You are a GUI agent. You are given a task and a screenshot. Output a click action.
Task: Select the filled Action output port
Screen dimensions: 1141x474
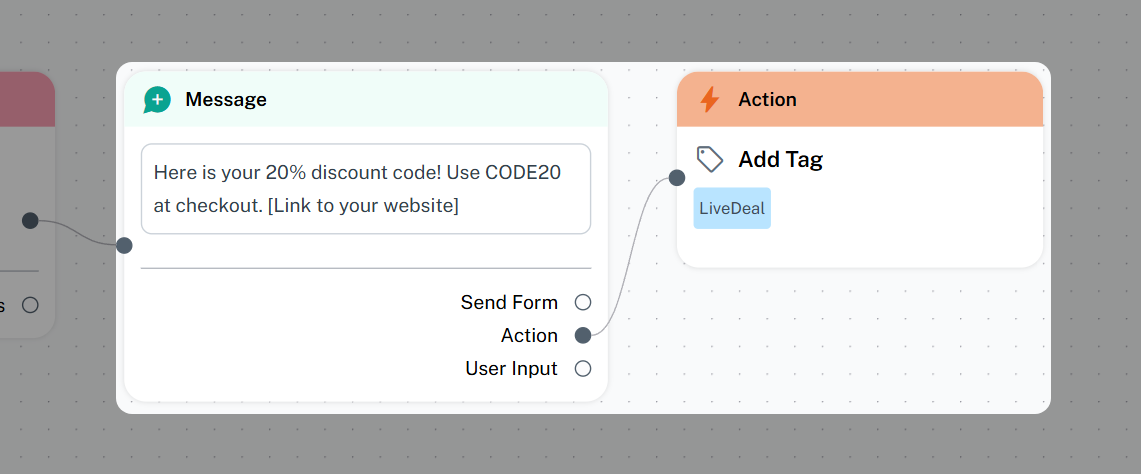point(583,335)
